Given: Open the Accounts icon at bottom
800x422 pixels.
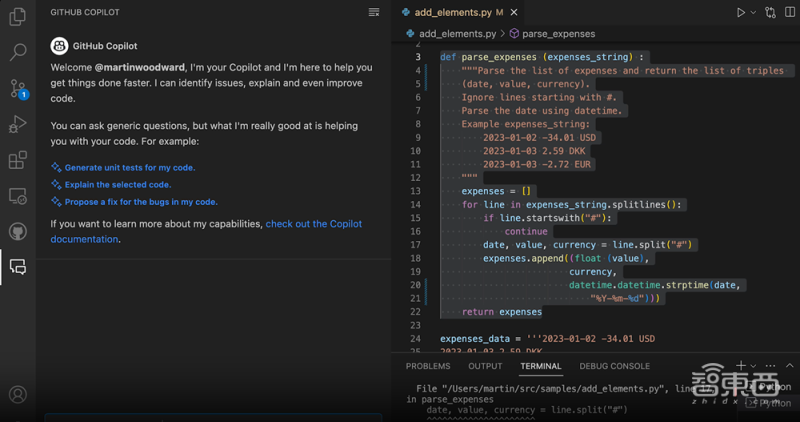Looking at the screenshot, I should (17, 395).
